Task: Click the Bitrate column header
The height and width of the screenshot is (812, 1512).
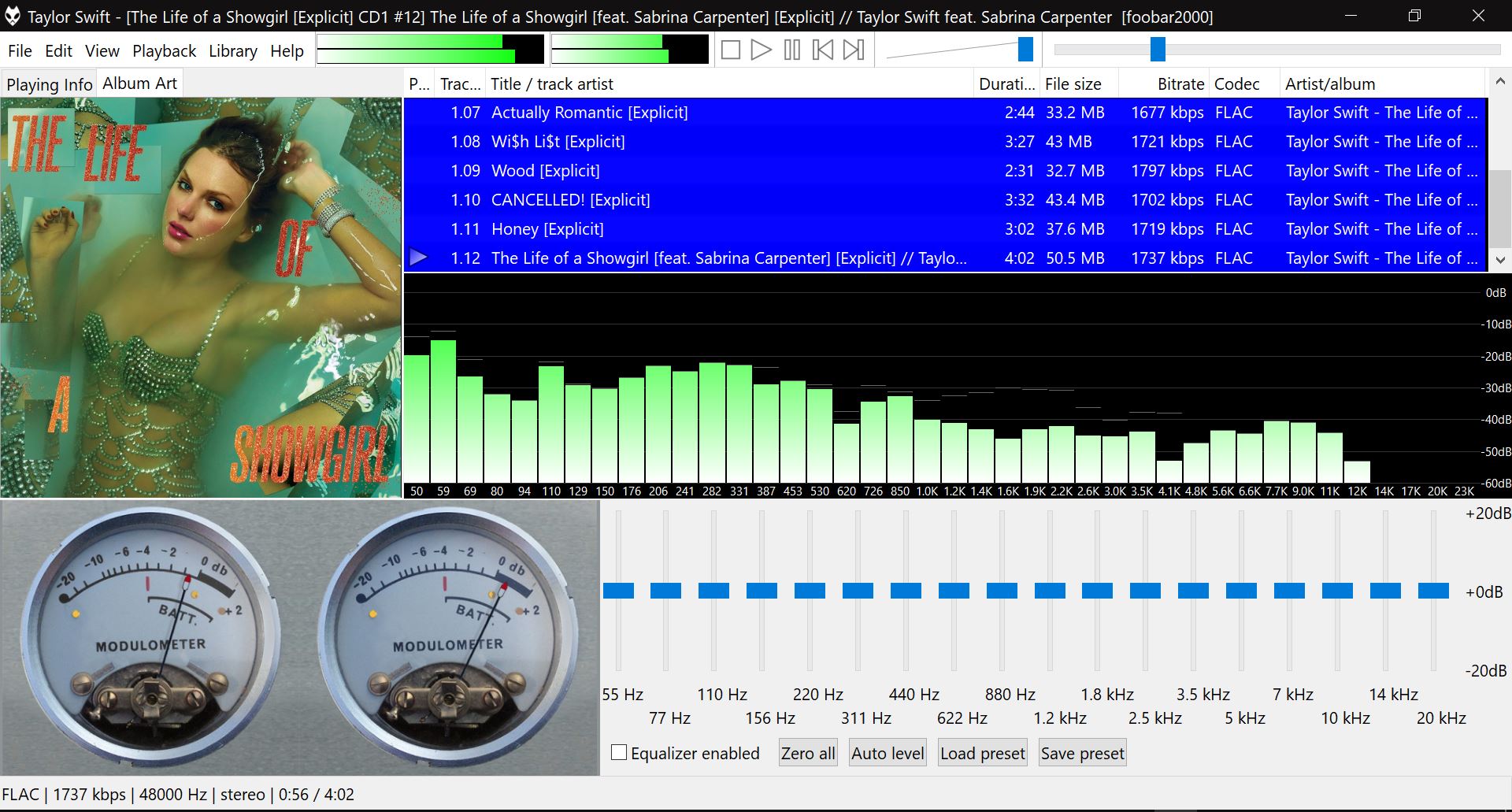Action: (1164, 84)
